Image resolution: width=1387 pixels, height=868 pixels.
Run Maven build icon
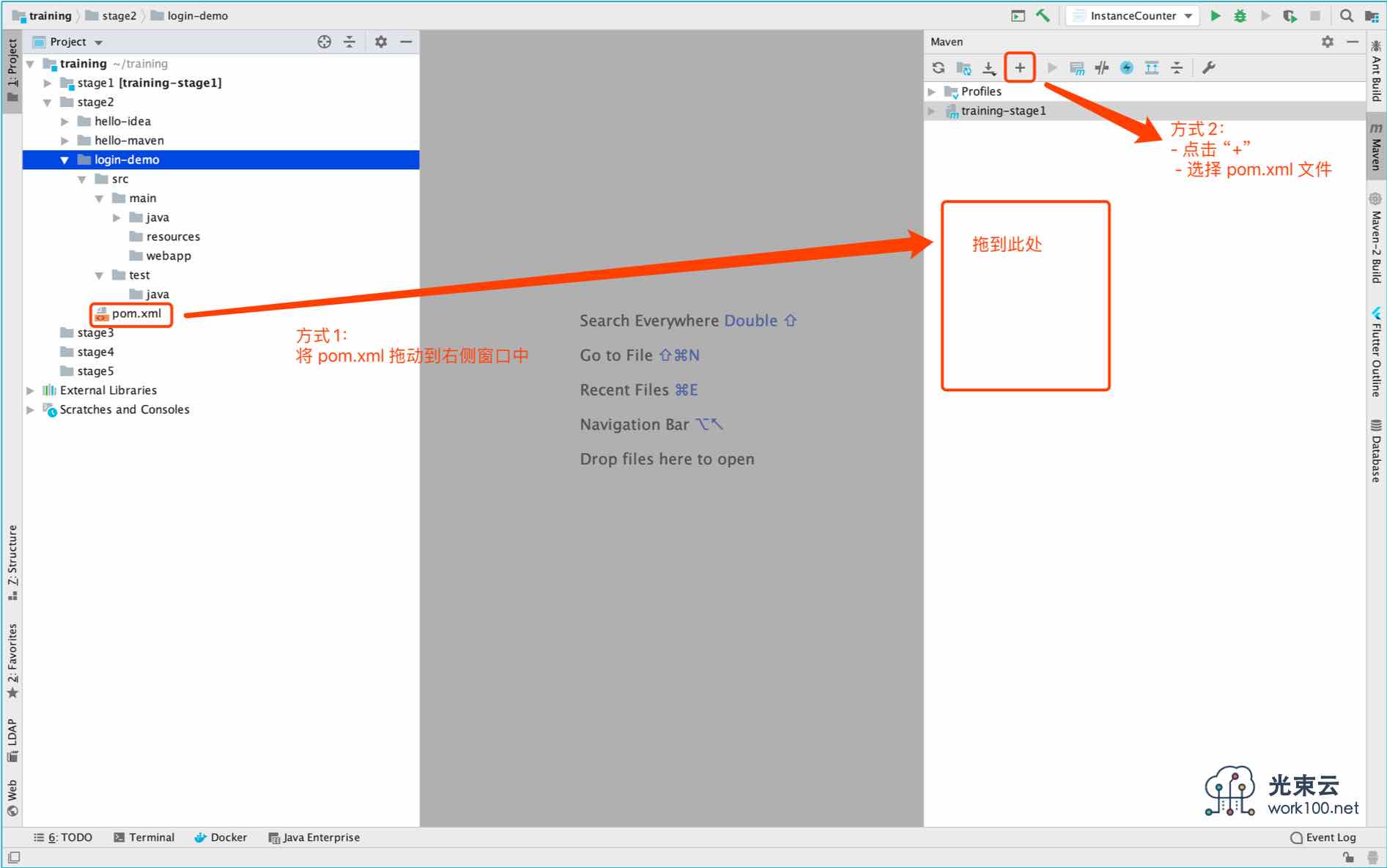[1052, 68]
